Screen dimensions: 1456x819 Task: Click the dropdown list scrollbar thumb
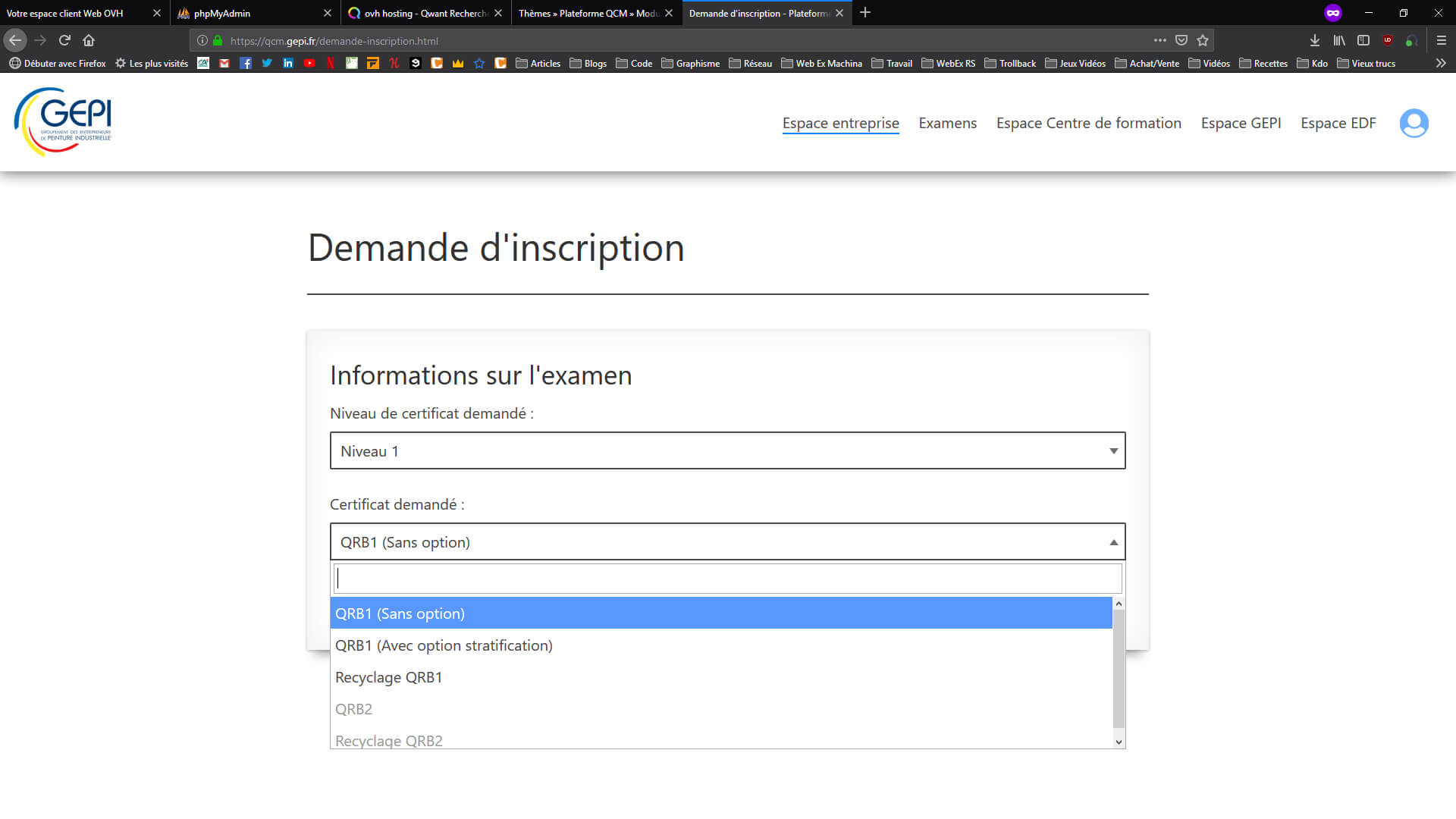1119,669
